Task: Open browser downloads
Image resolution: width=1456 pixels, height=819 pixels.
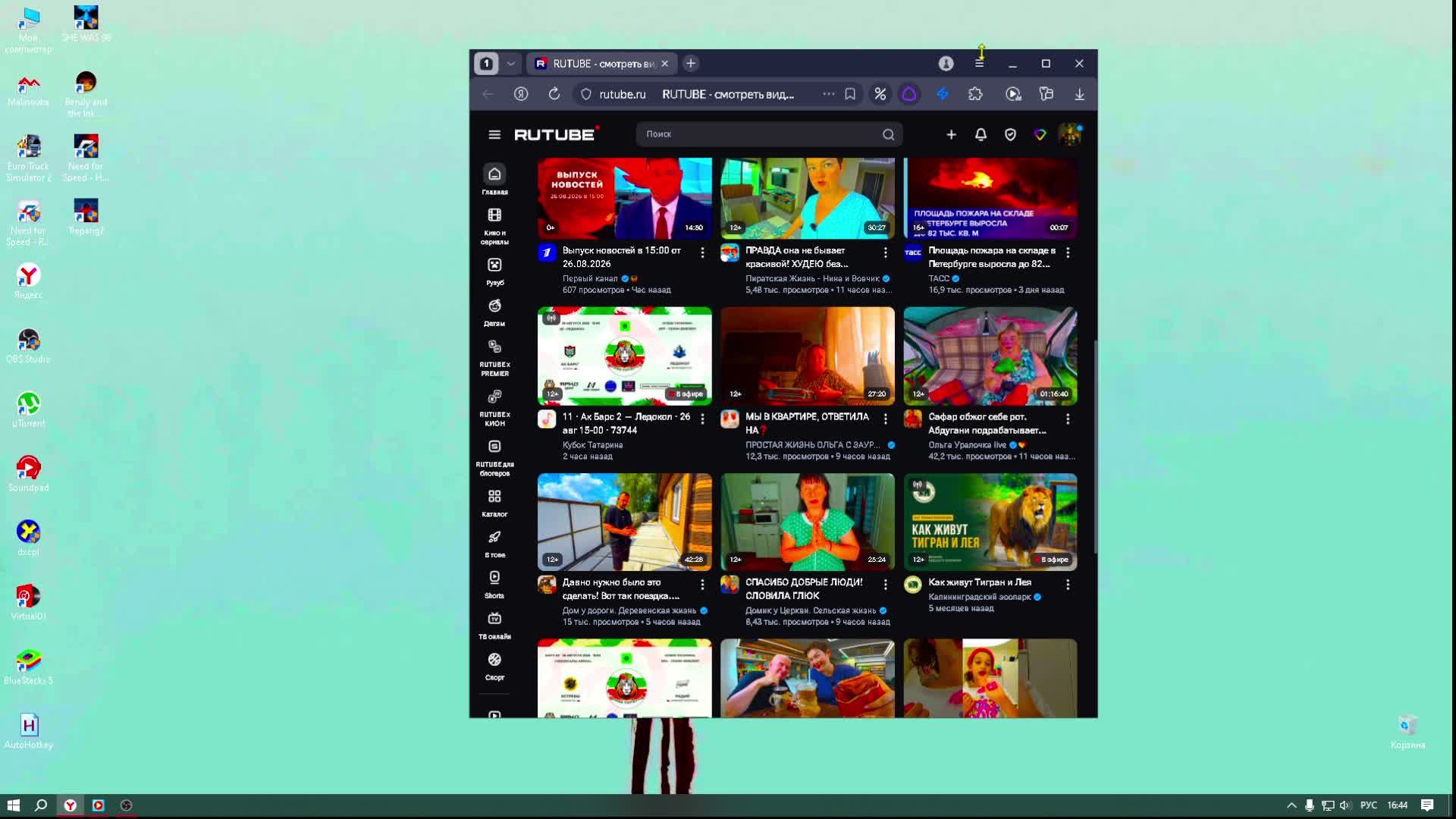Action: pyautogui.click(x=1079, y=94)
